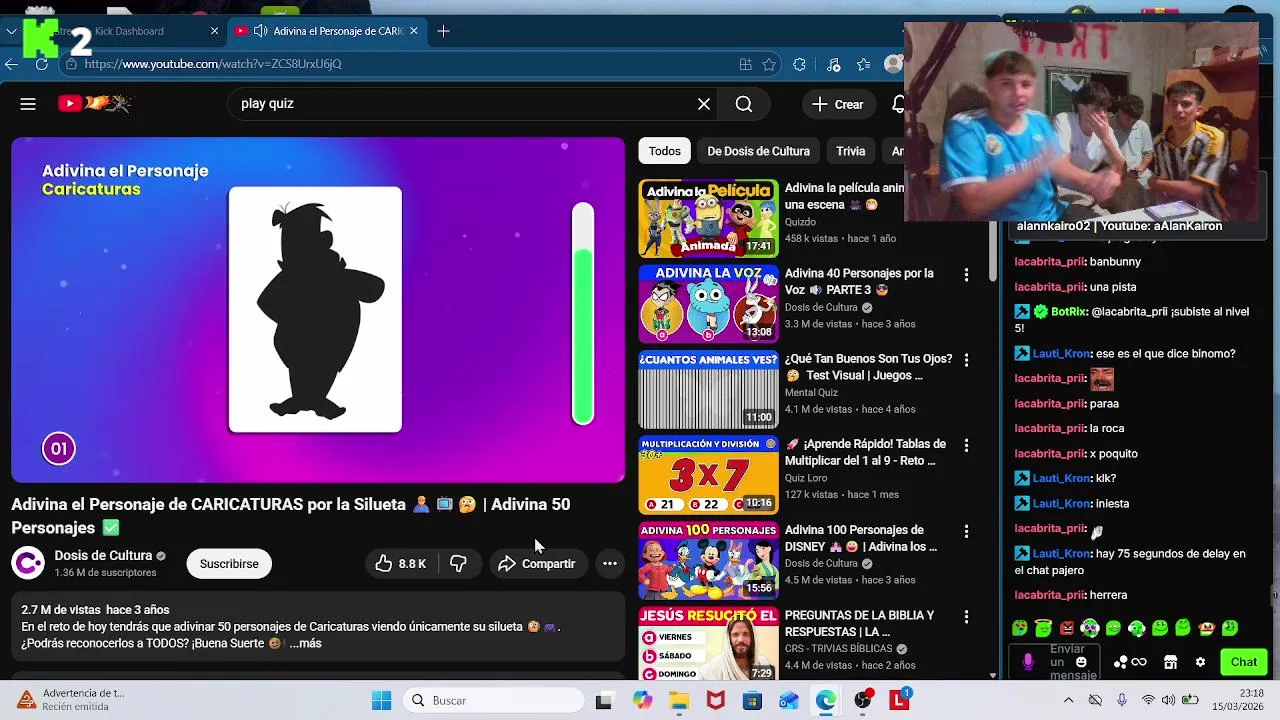Expand the description with ...más
The height and width of the screenshot is (720, 1280).
[x=305, y=644]
